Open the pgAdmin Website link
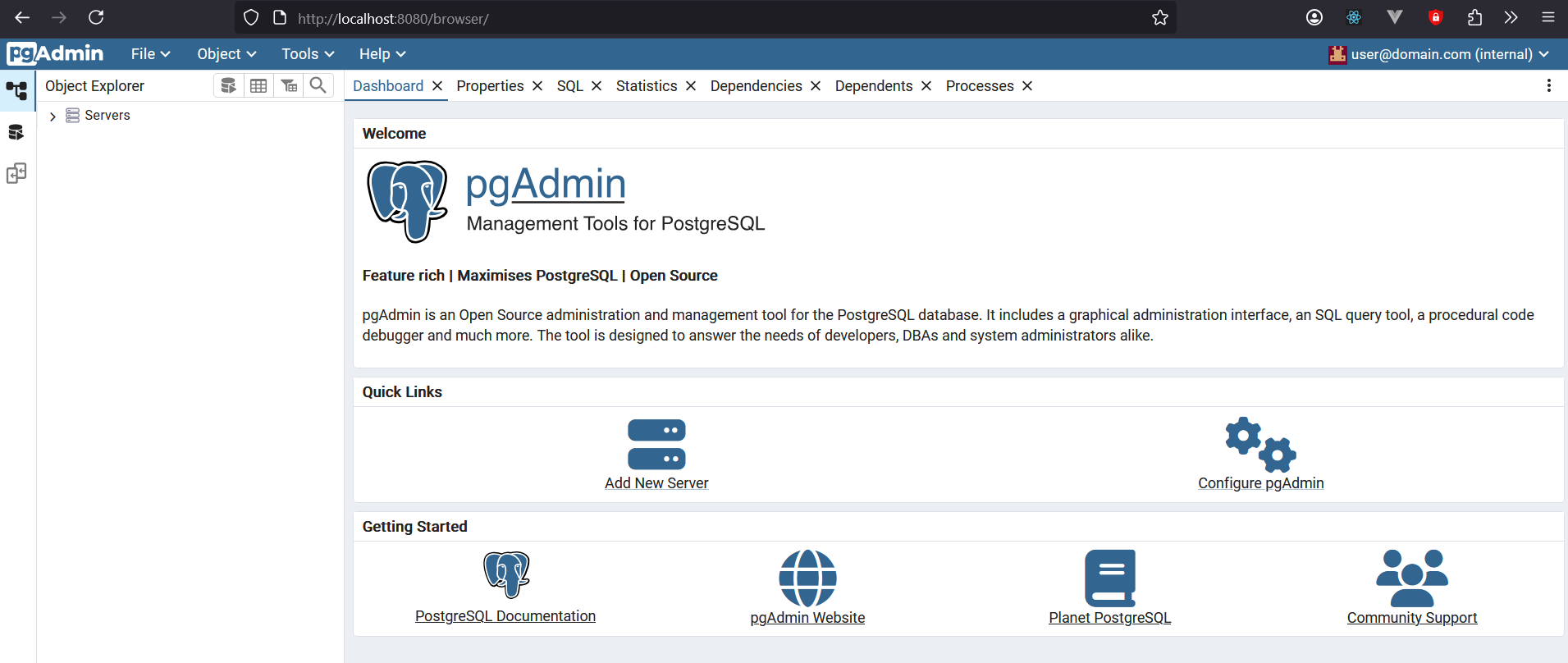This screenshot has width=1568, height=663. [807, 618]
